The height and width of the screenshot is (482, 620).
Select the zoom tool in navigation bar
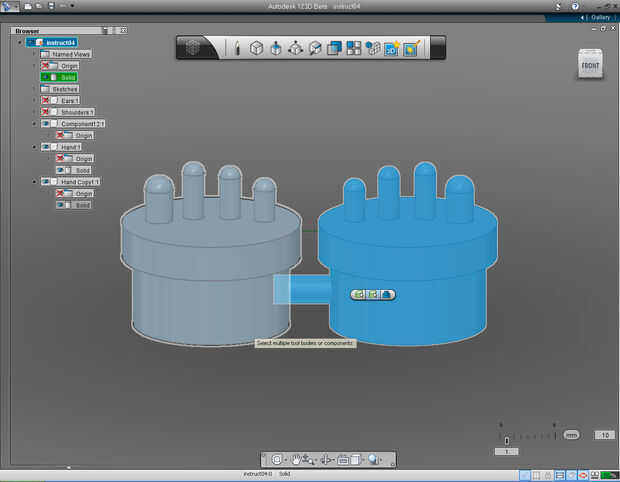click(x=308, y=459)
